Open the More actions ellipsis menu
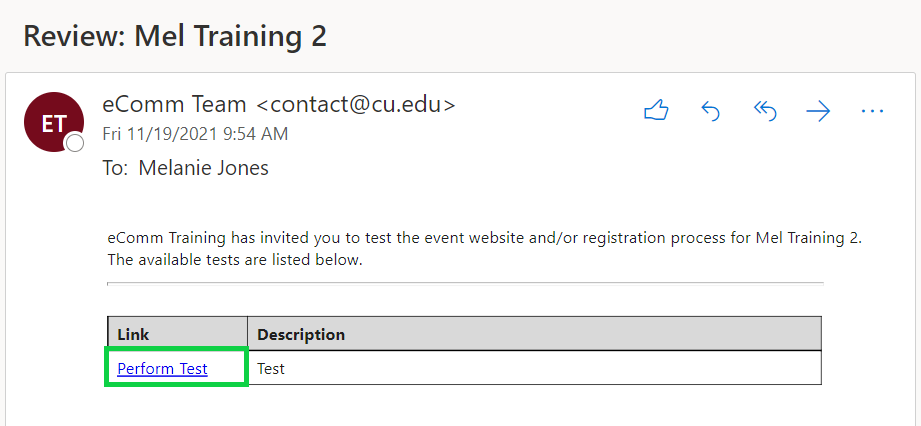This screenshot has height=426, width=921. pos(872,111)
